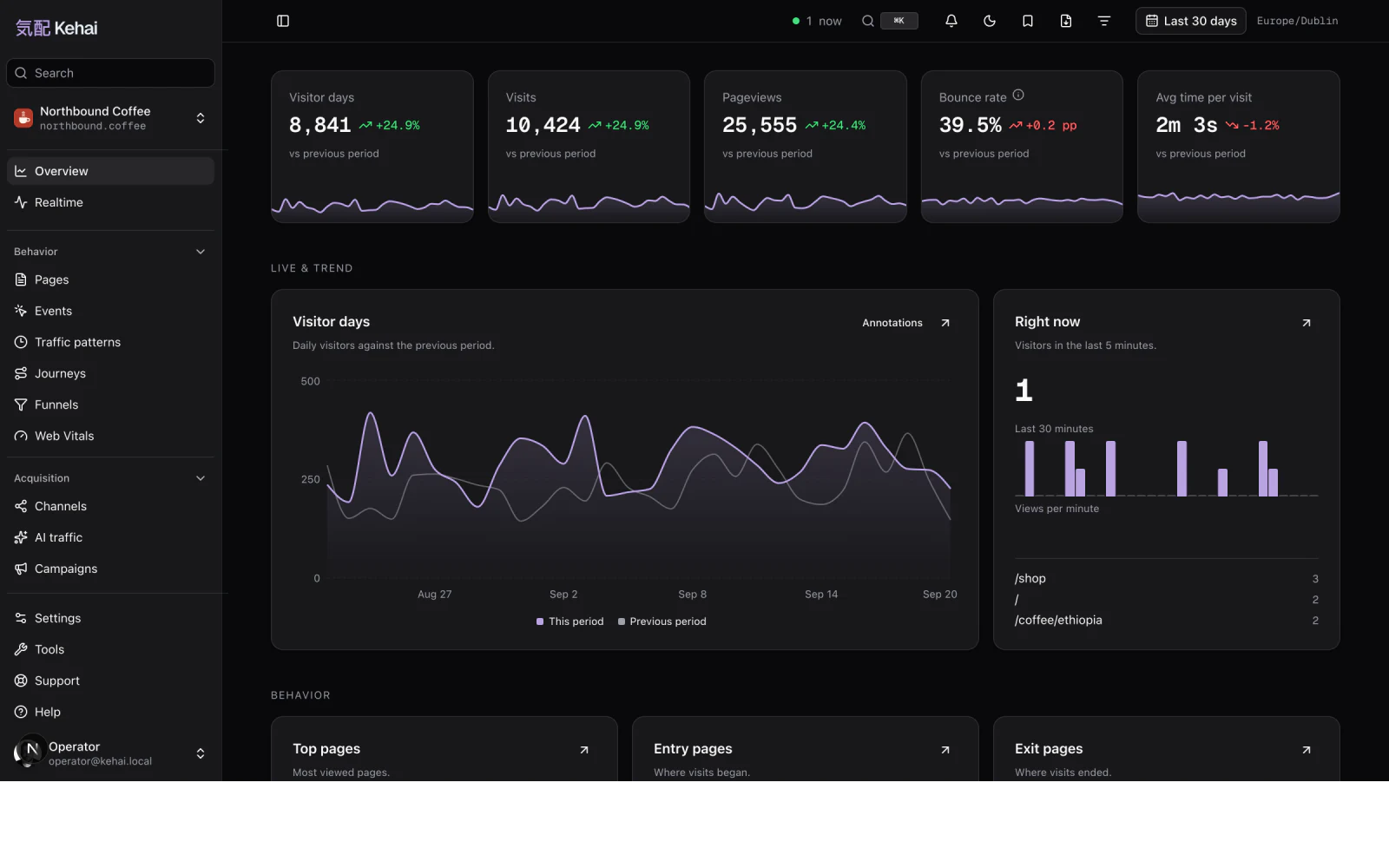Click the AI traffic sparkles icon
Viewport: 1389px width, 868px height.
[x=21, y=537]
